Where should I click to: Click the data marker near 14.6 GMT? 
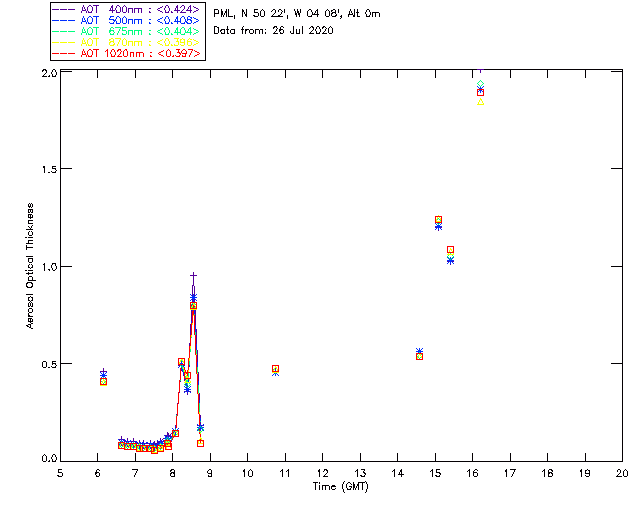(x=419, y=356)
